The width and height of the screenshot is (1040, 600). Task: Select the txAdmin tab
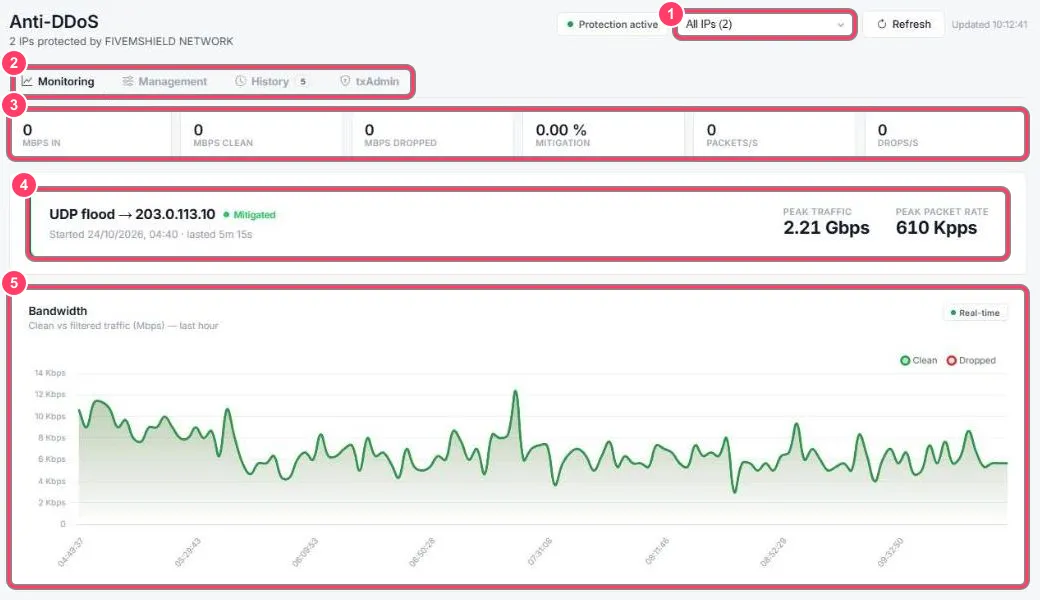pyautogui.click(x=369, y=82)
